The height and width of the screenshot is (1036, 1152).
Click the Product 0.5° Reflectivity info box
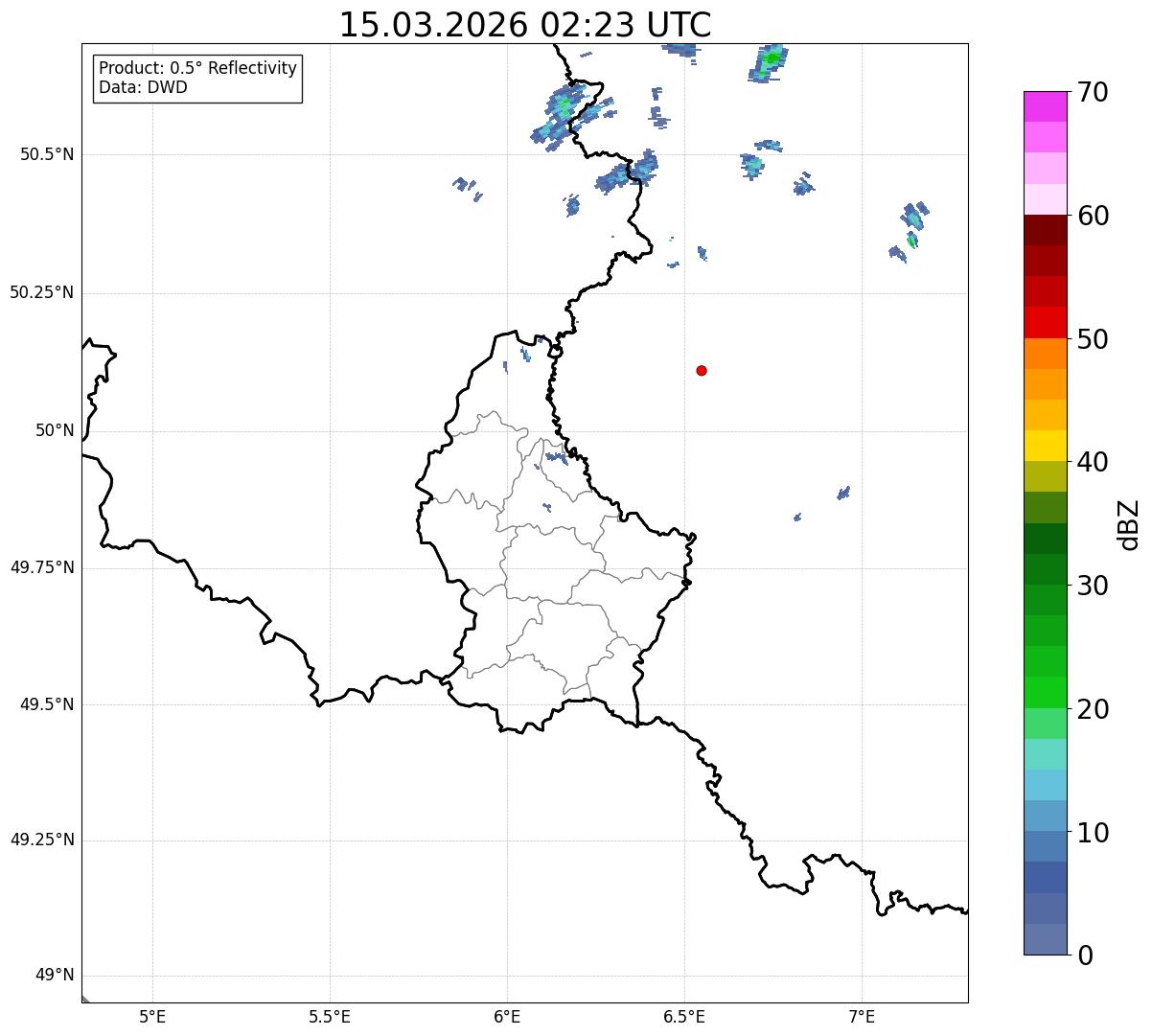[x=197, y=79]
